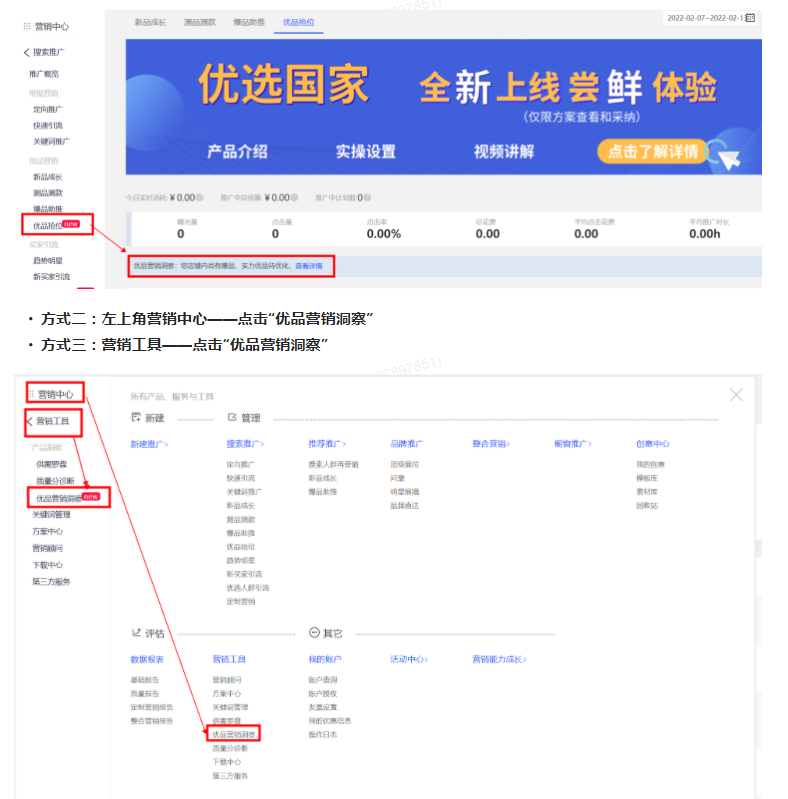Click the 评估 chart icon
The width and height of the screenshot is (788, 799).
coord(136,633)
